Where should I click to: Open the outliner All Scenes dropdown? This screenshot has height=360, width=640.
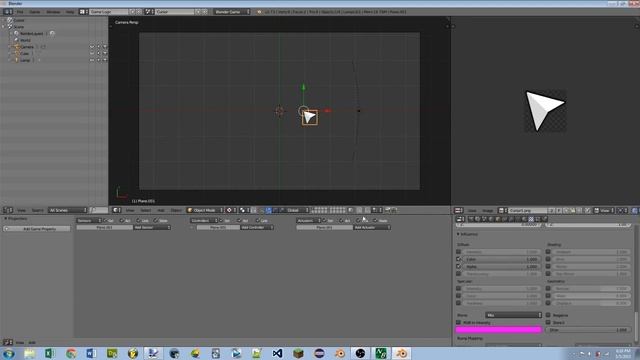(68, 210)
